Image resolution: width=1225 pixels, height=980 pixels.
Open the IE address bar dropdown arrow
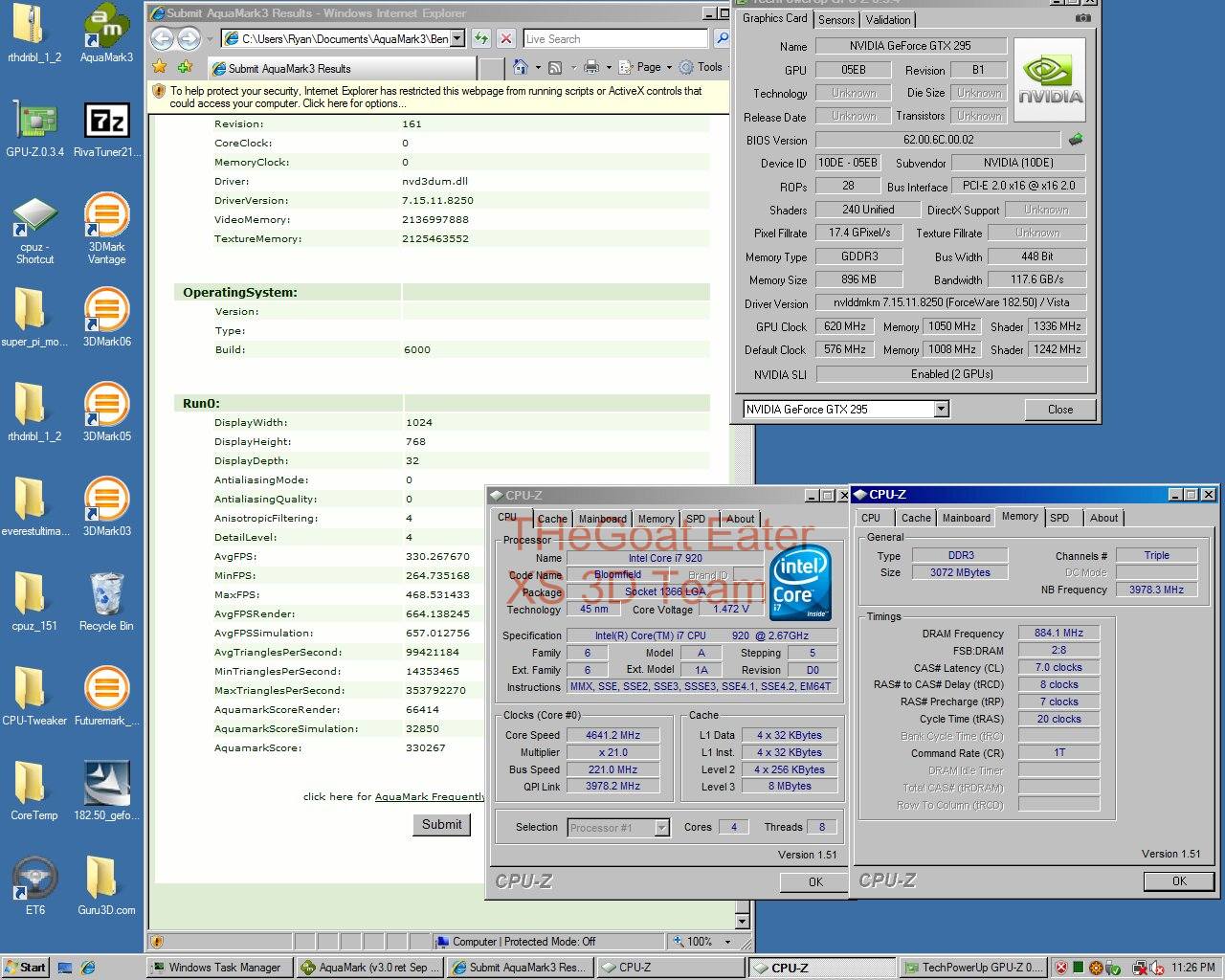point(457,38)
